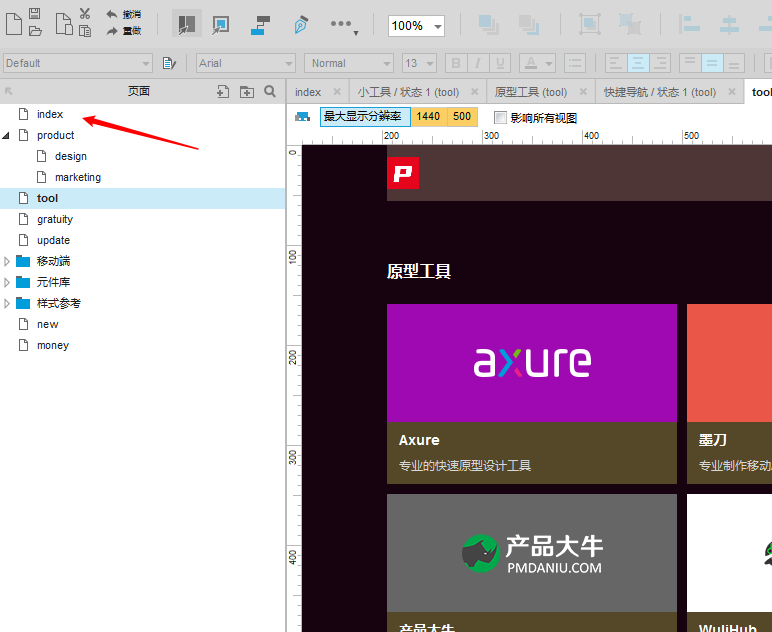Click the Align Left edges icon

pos(689,24)
